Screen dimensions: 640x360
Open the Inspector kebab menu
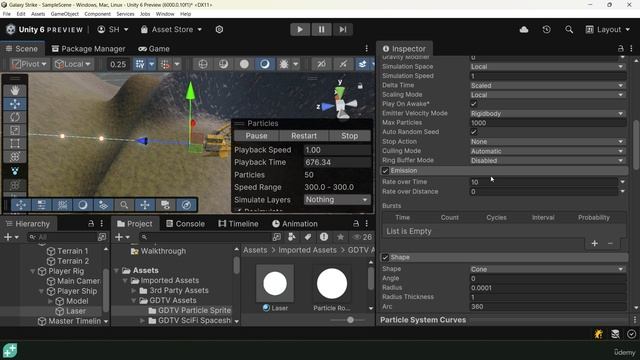point(631,49)
